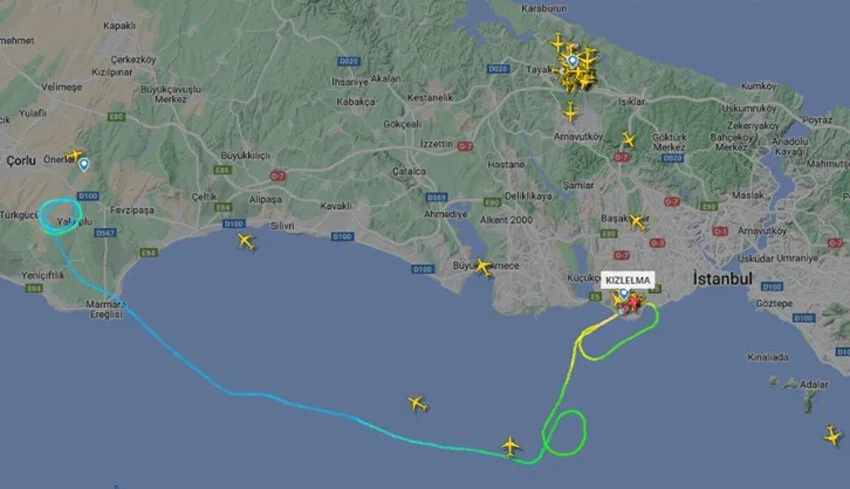Click the Adalar islands label
850x489 pixels.
pyautogui.click(x=814, y=384)
